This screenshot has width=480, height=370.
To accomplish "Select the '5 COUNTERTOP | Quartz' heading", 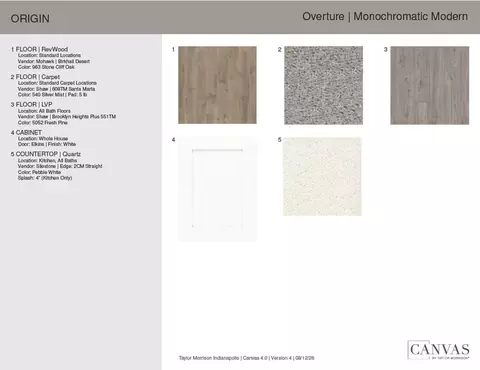I will 46,154.
